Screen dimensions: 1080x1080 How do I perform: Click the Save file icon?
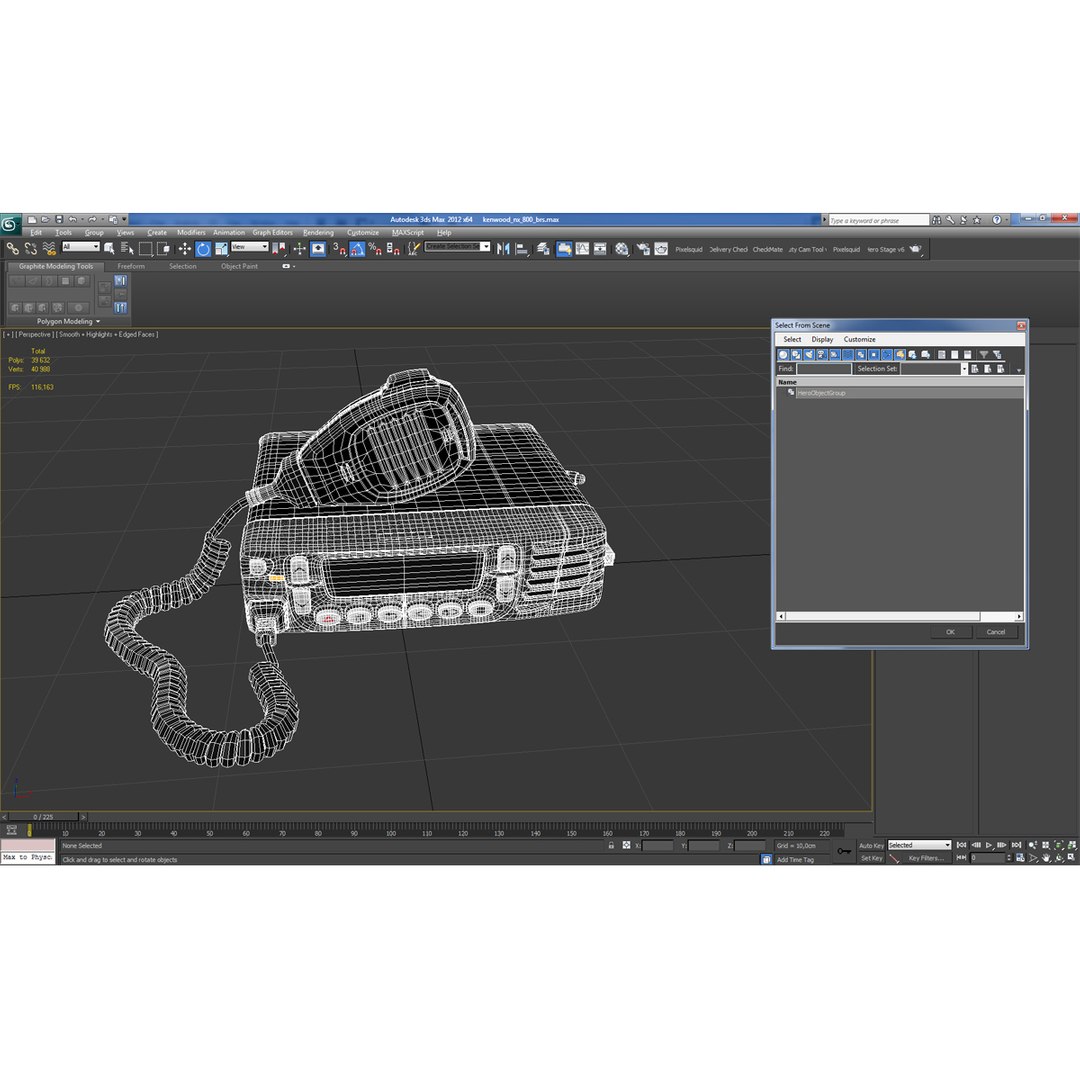[59, 220]
